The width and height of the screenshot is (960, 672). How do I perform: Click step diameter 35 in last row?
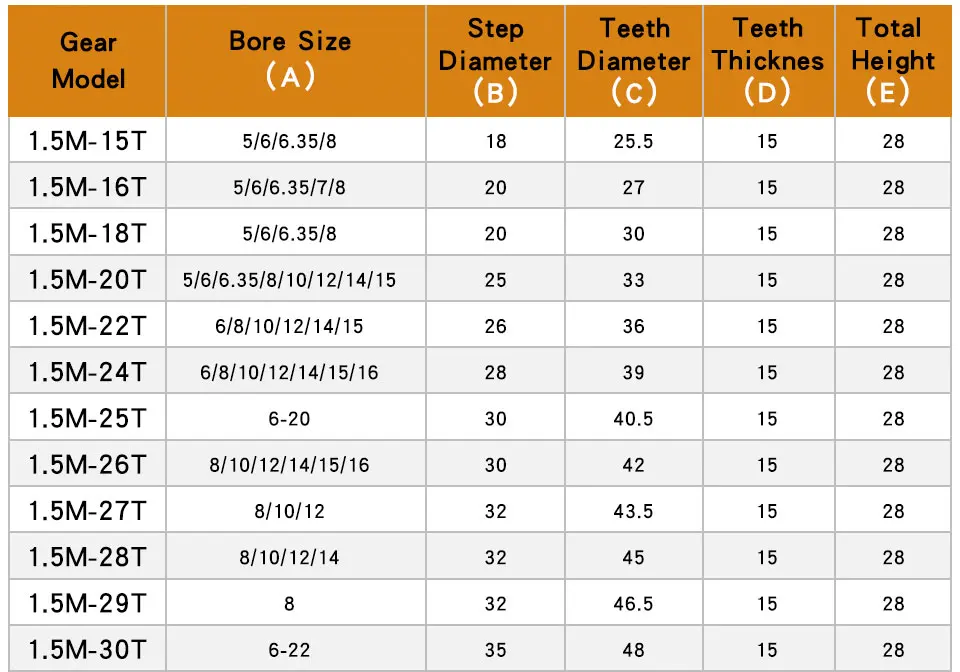point(495,649)
